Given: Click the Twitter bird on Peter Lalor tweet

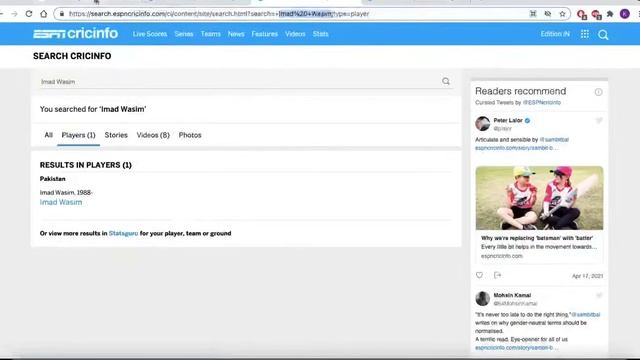Looking at the screenshot, I should coord(599,120).
